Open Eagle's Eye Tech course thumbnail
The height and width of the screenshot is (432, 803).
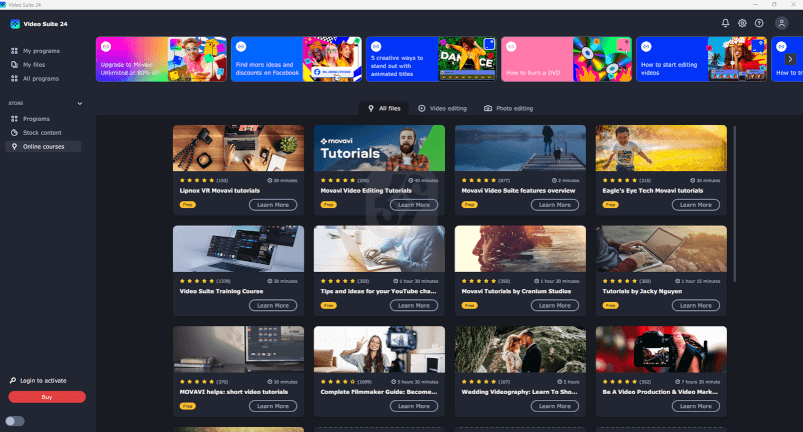tap(661, 148)
